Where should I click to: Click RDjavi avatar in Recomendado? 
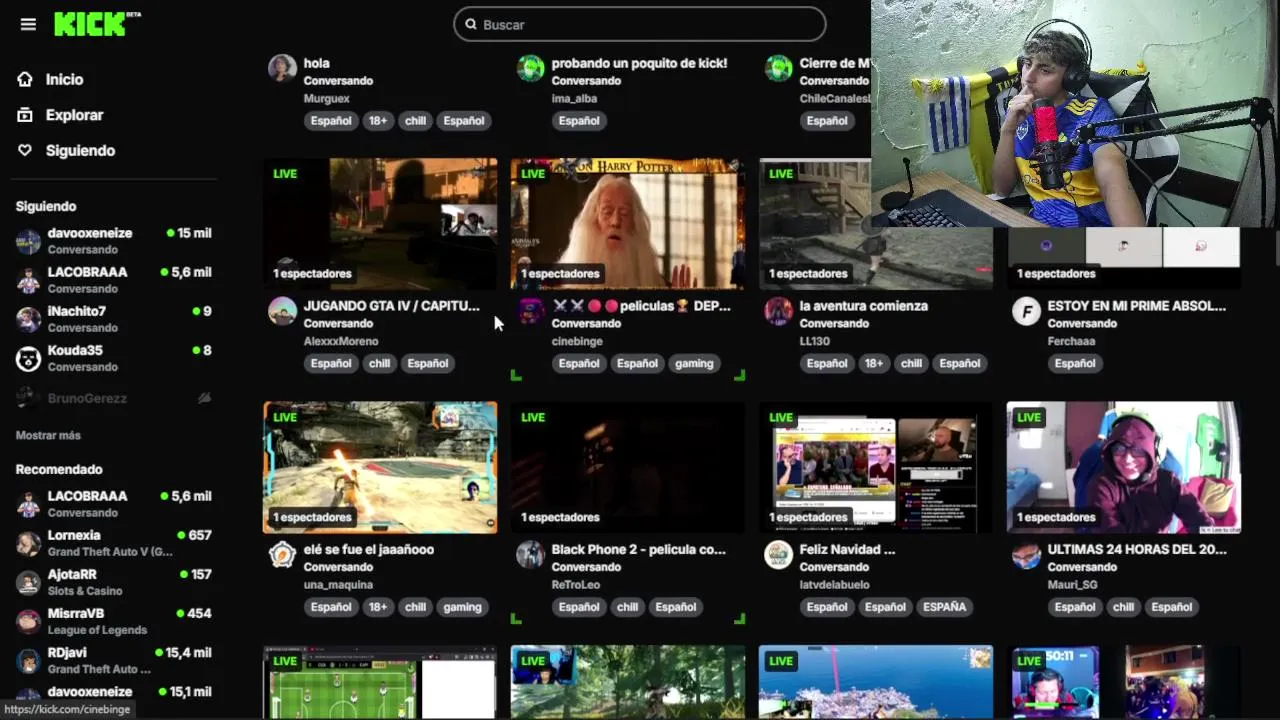click(x=28, y=660)
